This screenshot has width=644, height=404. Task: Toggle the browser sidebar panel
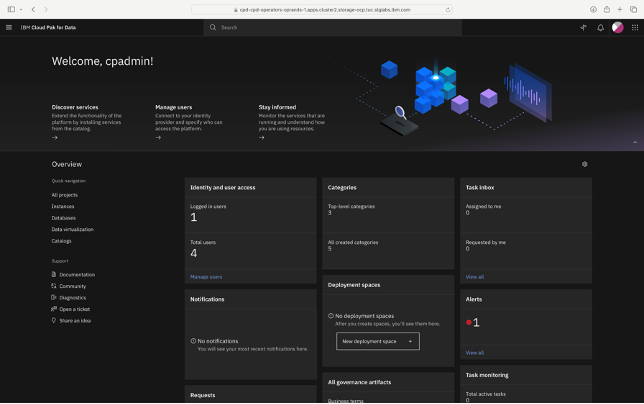tap(12, 9)
